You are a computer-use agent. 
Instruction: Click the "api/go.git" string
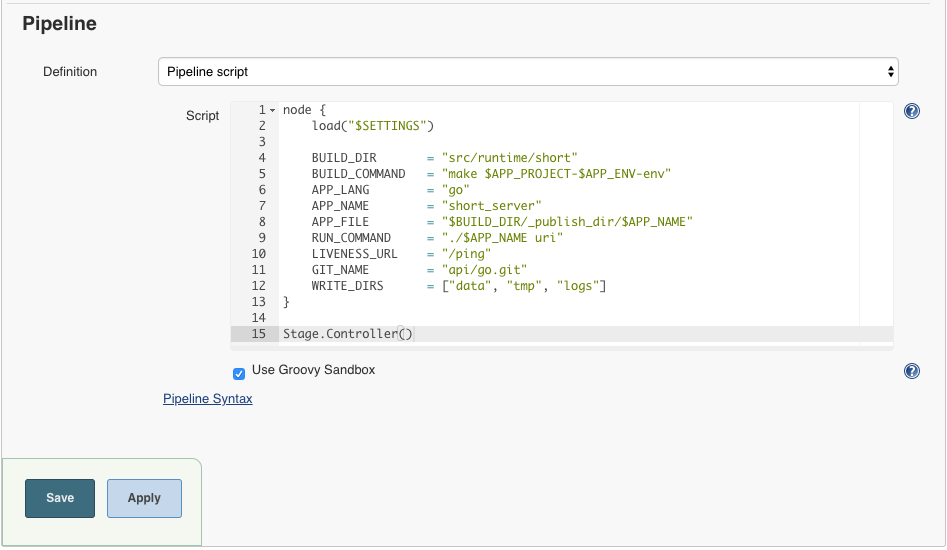click(x=483, y=270)
